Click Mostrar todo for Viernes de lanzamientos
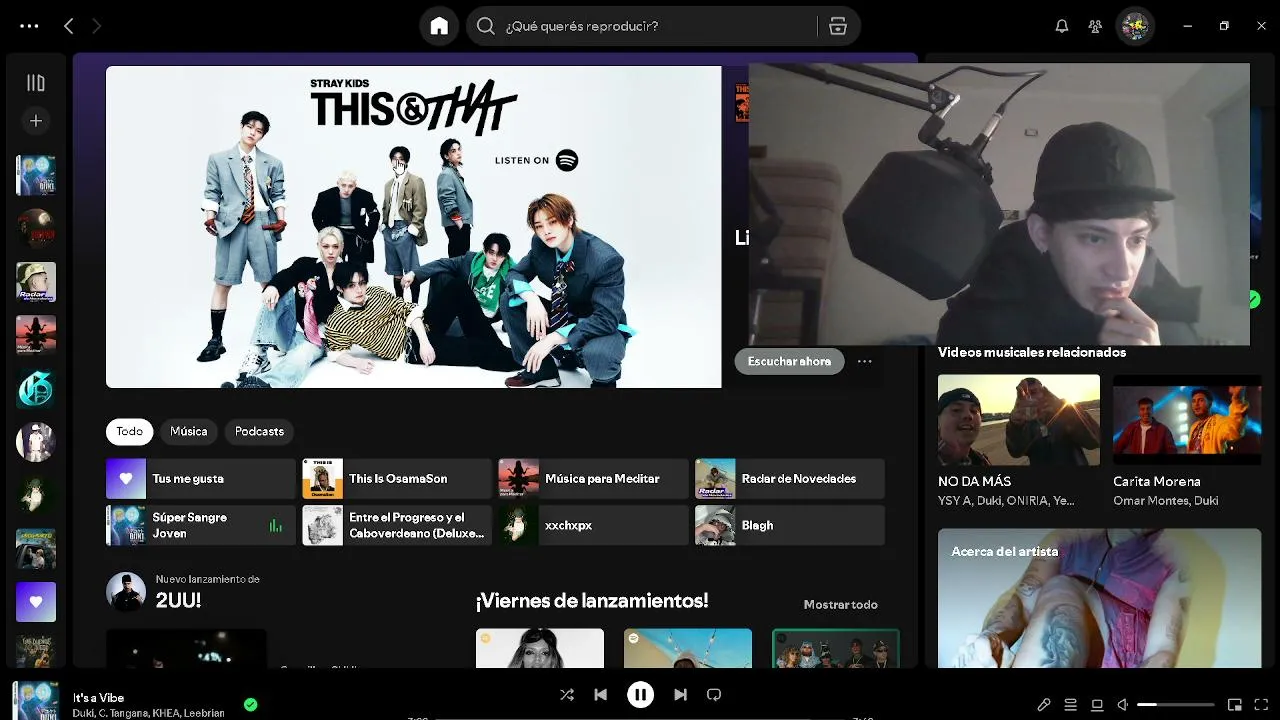 coord(840,604)
